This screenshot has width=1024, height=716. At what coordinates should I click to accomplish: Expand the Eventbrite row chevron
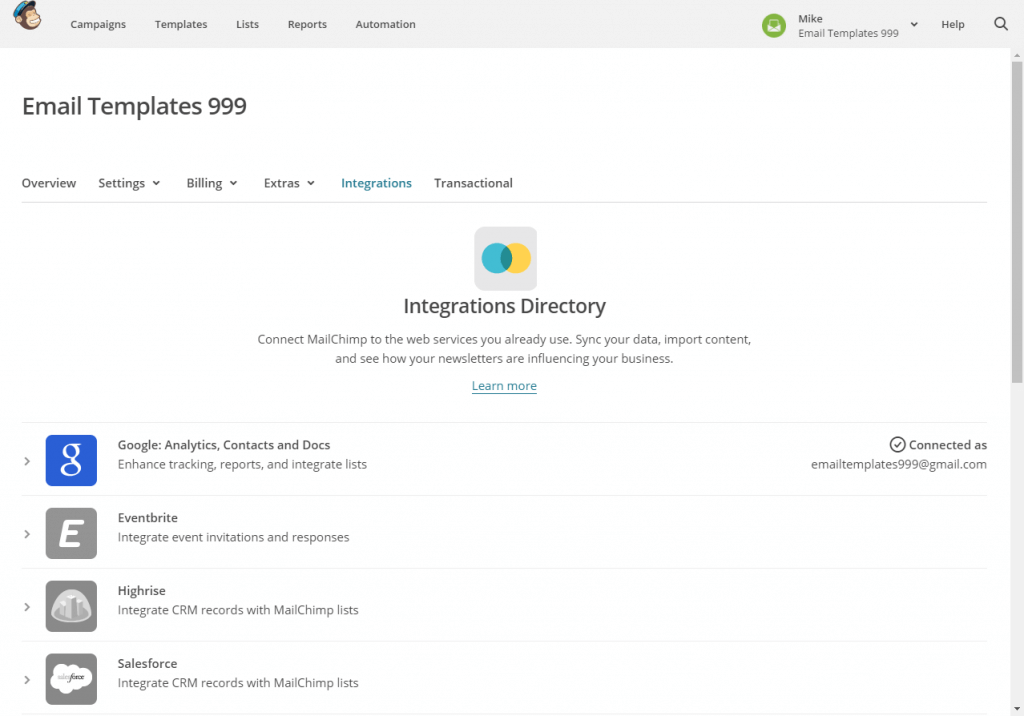click(x=27, y=534)
